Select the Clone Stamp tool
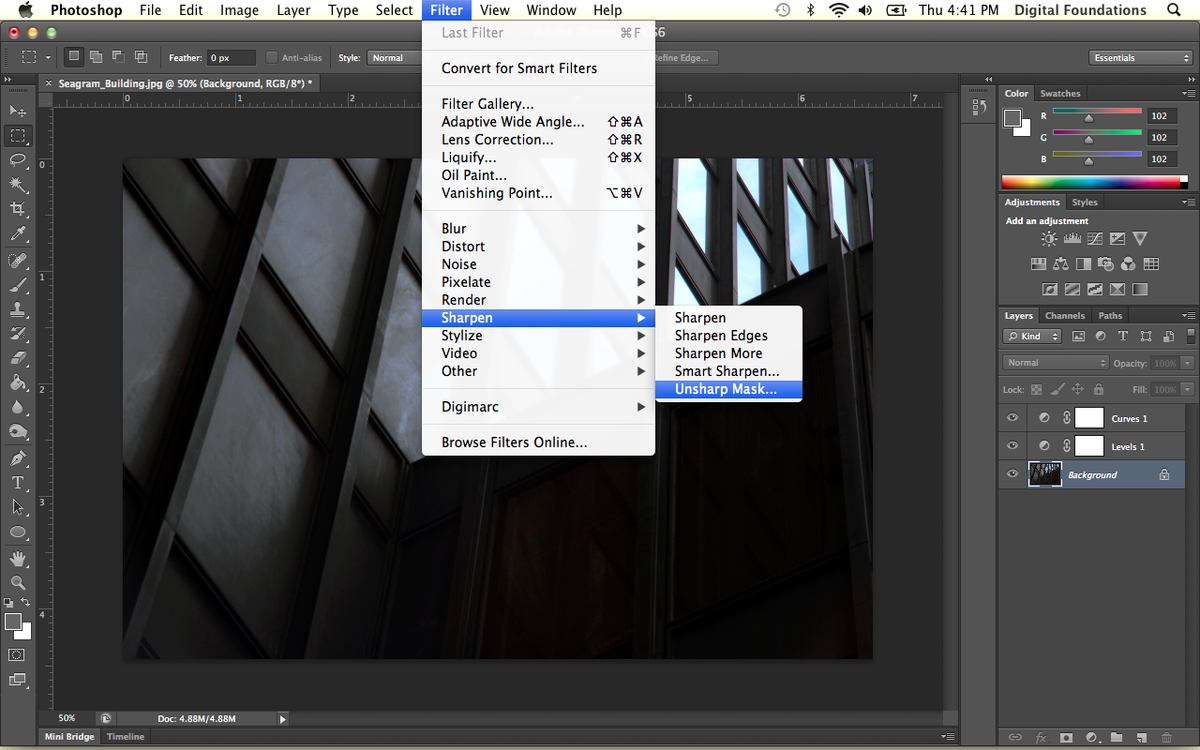Viewport: 1200px width, 750px height. (x=18, y=309)
